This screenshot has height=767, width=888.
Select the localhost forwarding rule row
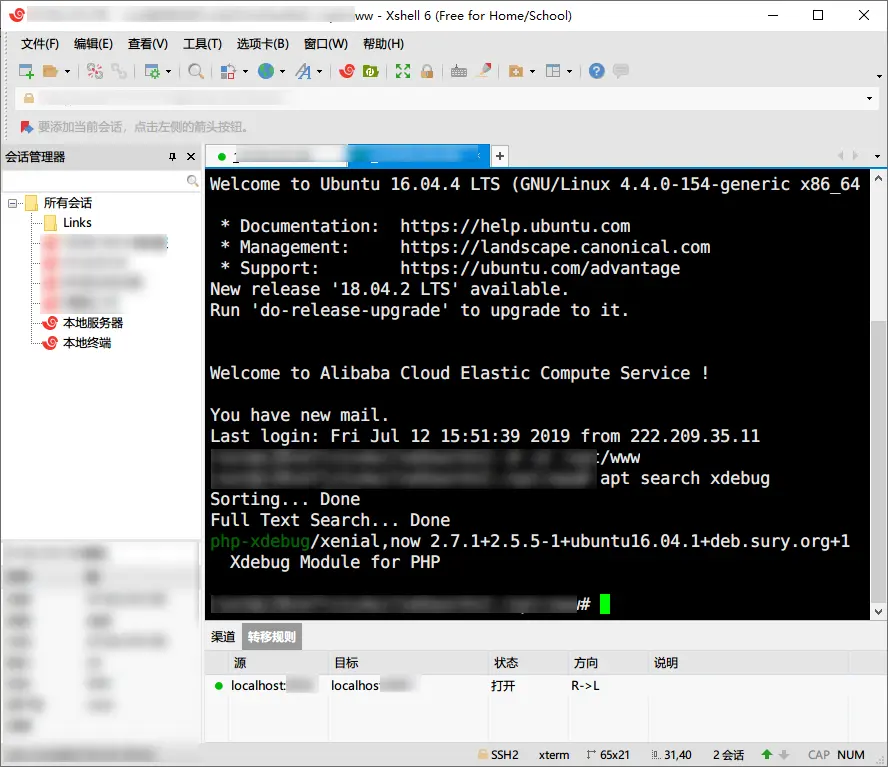click(527, 685)
